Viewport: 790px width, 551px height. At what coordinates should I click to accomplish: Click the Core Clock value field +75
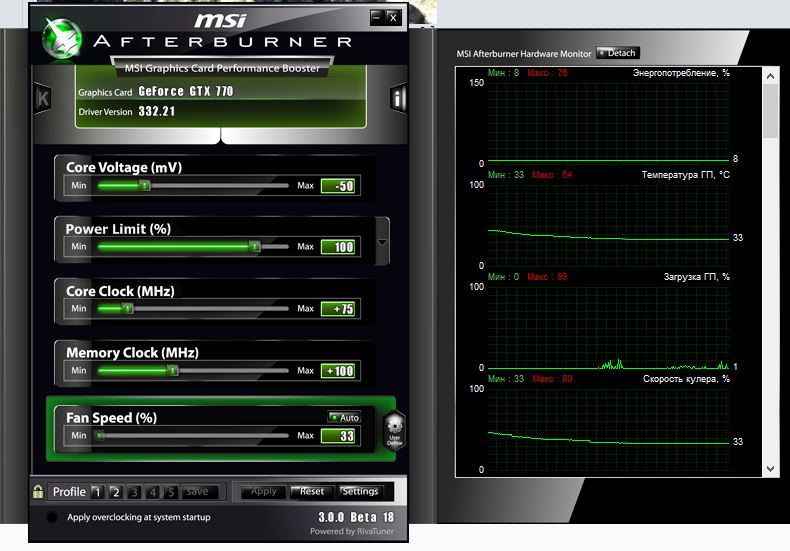(338, 309)
